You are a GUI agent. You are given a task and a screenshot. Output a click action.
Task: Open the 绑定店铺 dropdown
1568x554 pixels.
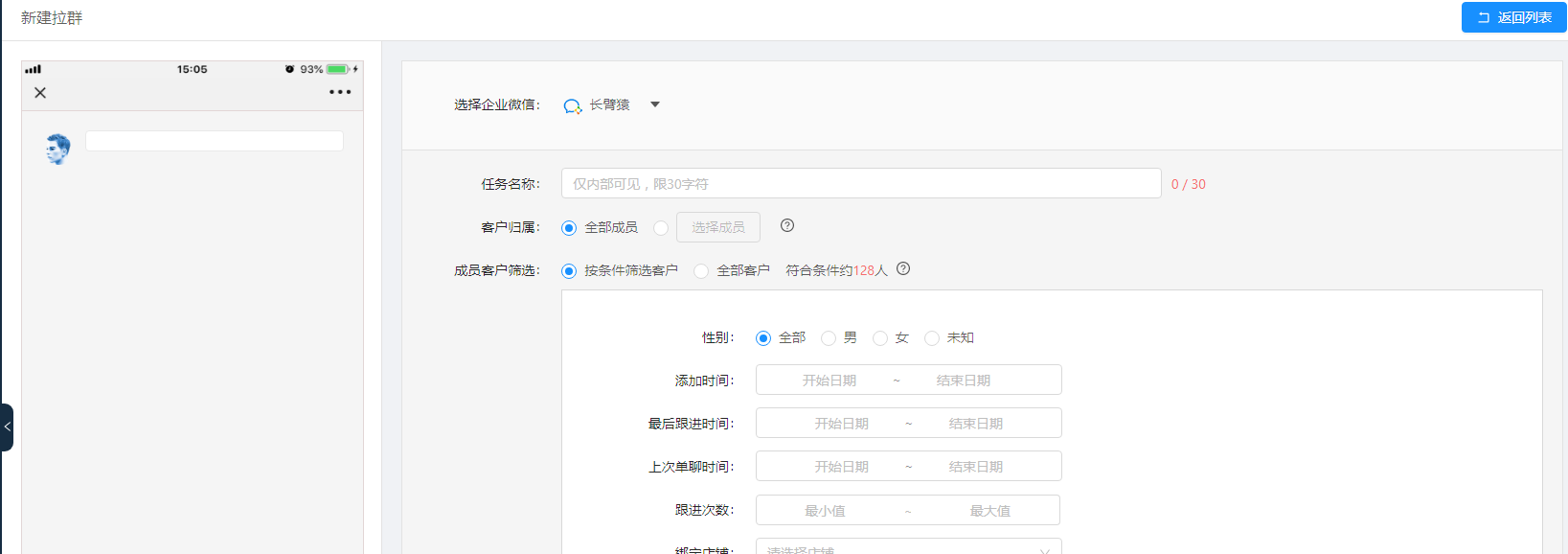pos(908,546)
